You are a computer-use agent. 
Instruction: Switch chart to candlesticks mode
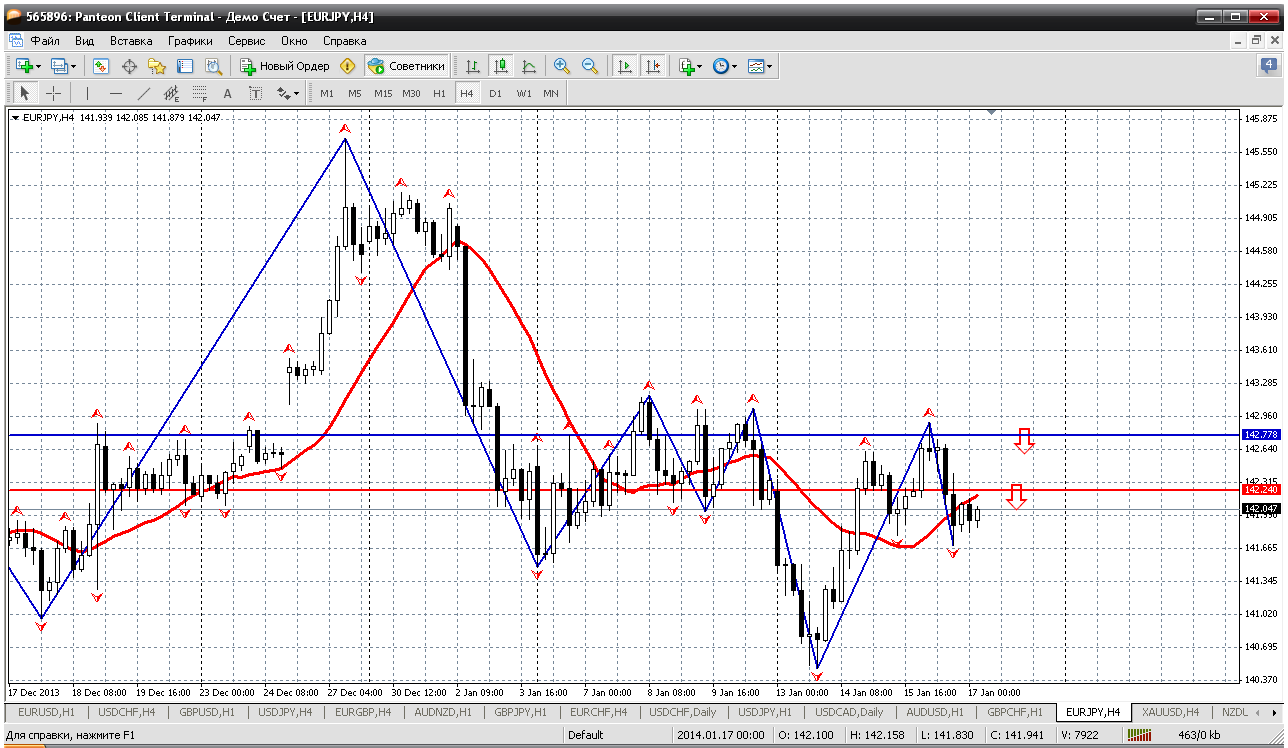pos(501,66)
